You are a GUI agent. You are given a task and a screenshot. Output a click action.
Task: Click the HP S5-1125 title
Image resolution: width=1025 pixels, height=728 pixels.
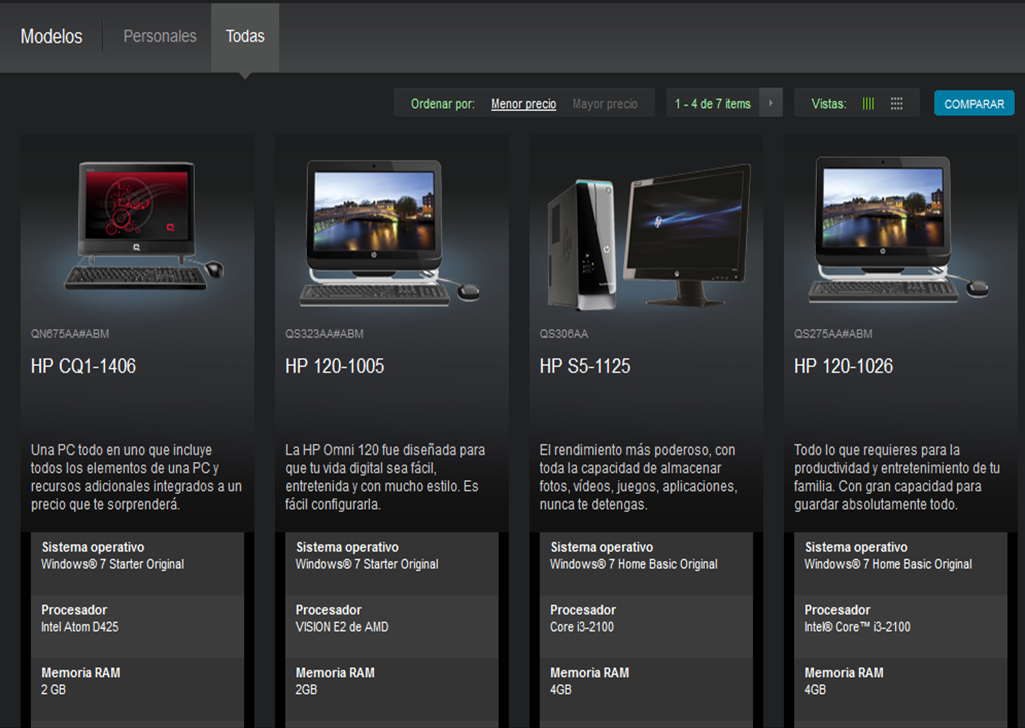point(585,366)
